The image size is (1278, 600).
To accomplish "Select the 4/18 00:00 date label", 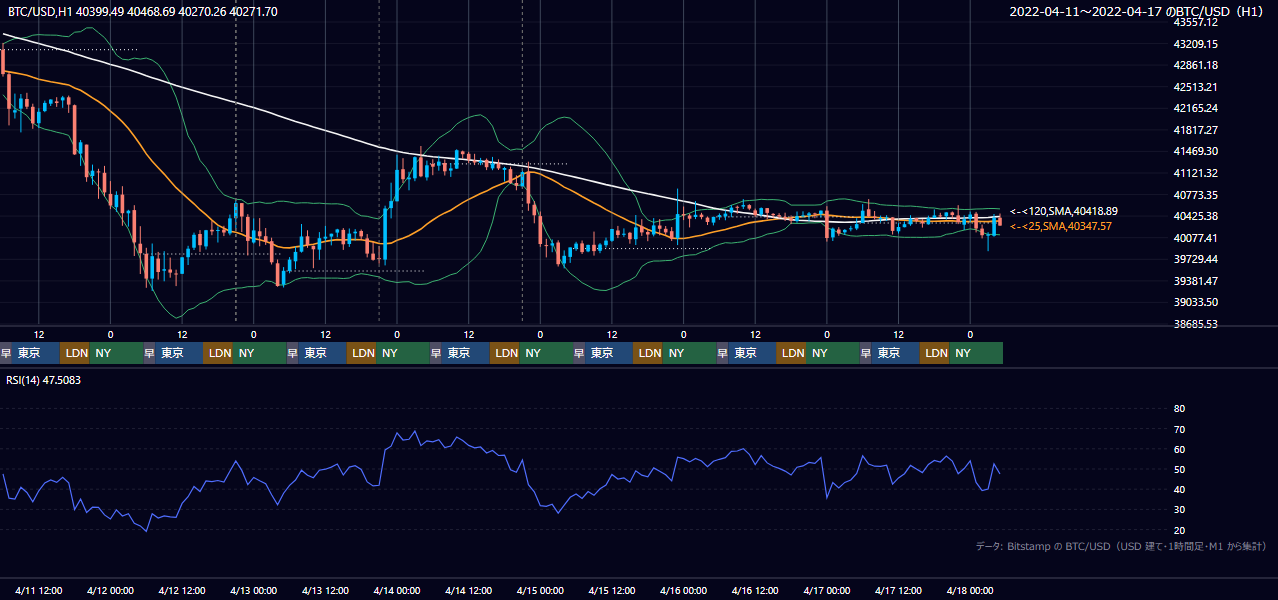I will point(970,590).
